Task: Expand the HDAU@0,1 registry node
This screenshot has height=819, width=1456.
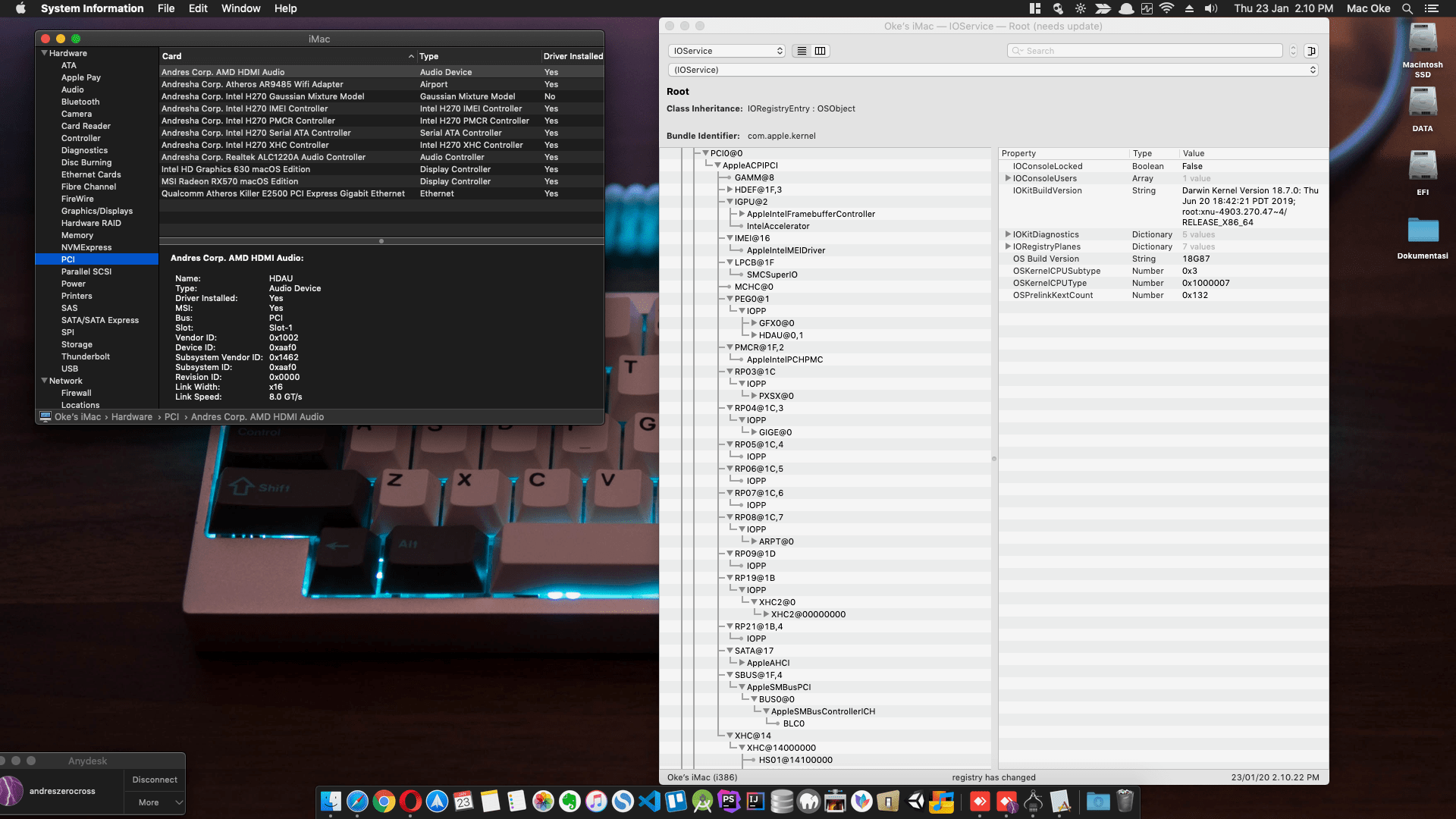Action: [754, 335]
